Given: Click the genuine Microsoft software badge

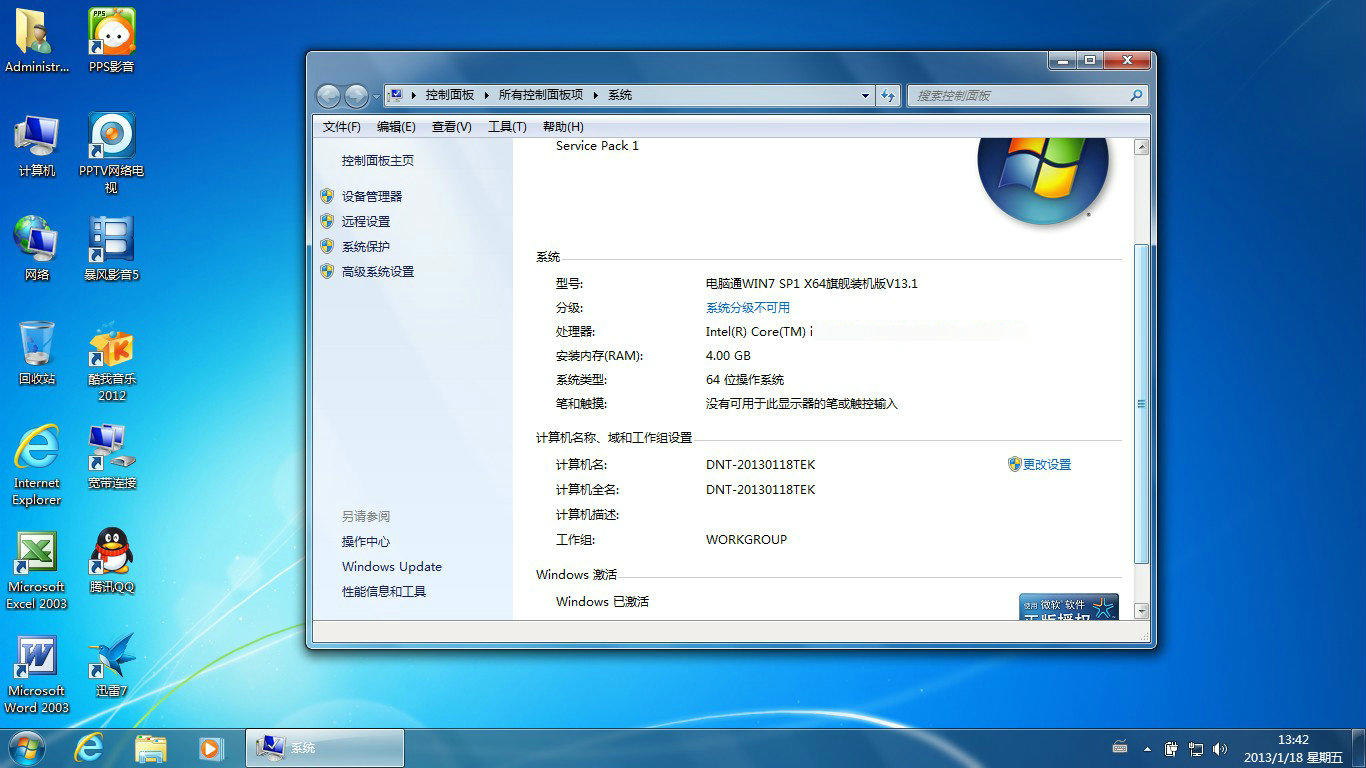Looking at the screenshot, I should (x=1068, y=607).
